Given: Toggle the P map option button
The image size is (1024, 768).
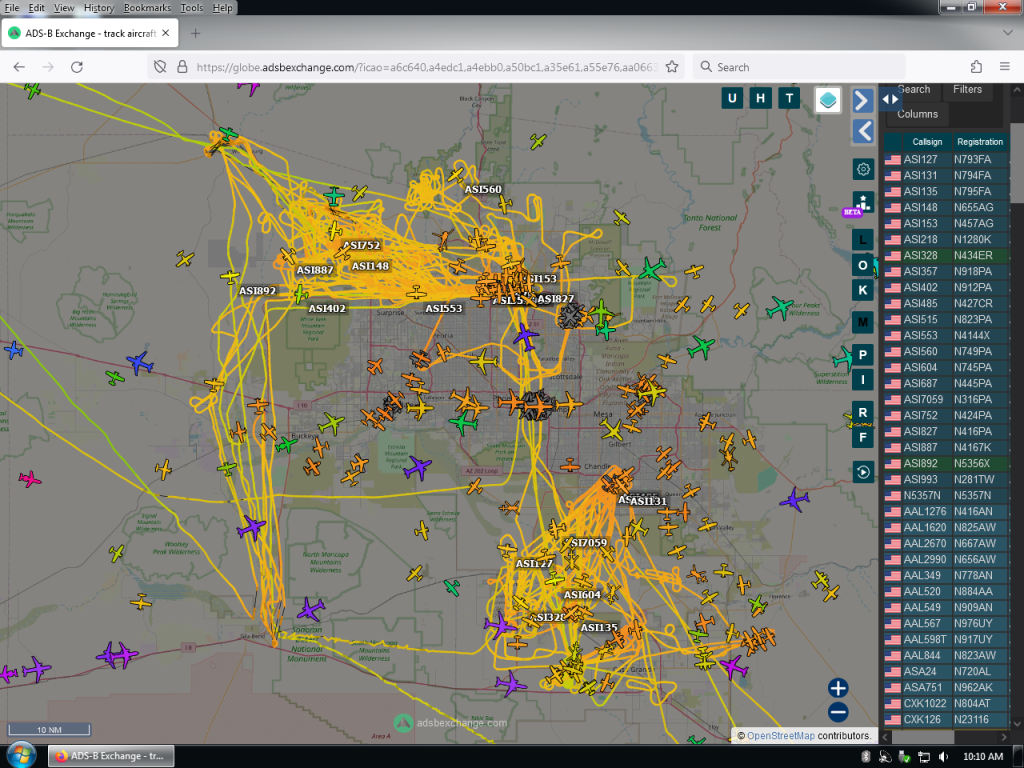Looking at the screenshot, I should click(863, 355).
